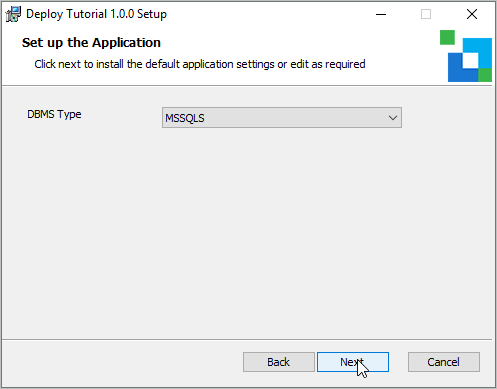
Task: Expand the DBMS Type dropdown arrow
Action: pos(393,118)
